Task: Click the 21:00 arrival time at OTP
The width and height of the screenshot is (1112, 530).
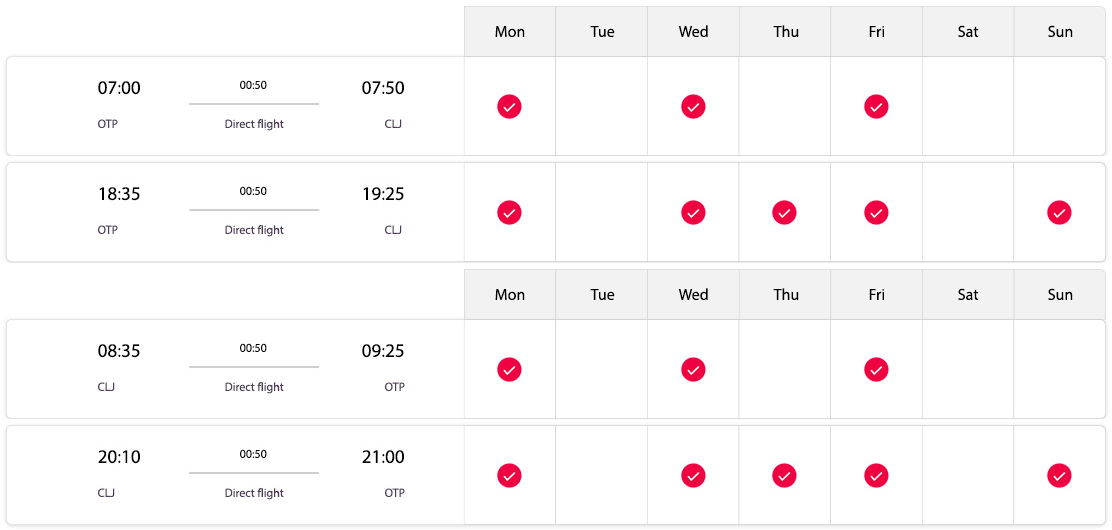Action: coord(383,457)
